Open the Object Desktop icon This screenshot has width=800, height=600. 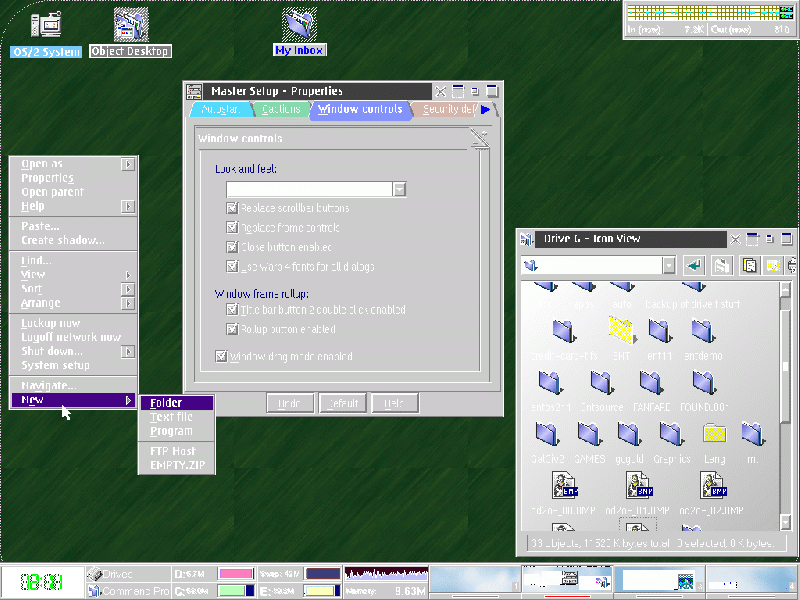130,26
